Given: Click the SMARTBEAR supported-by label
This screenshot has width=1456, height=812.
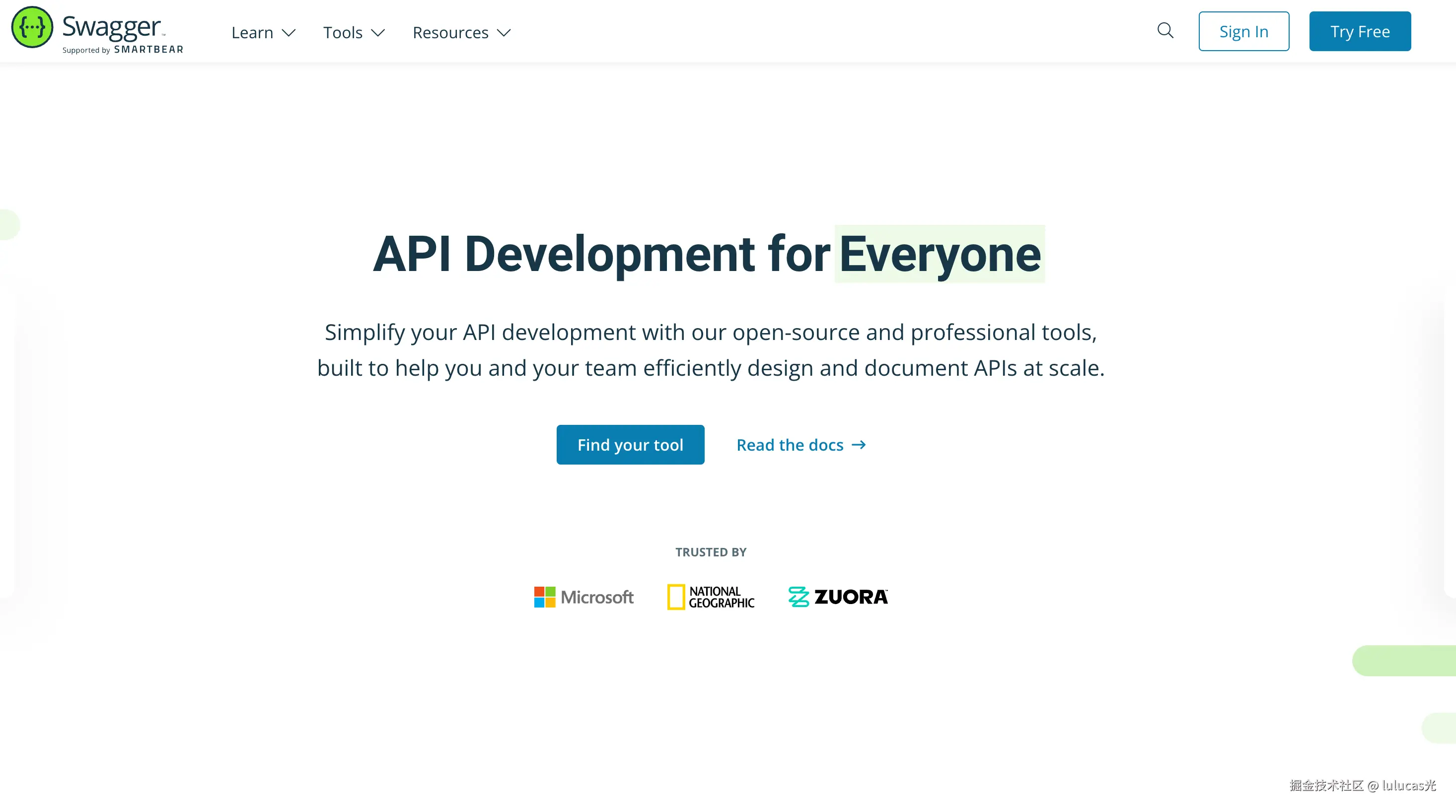Looking at the screenshot, I should pyautogui.click(x=148, y=50).
